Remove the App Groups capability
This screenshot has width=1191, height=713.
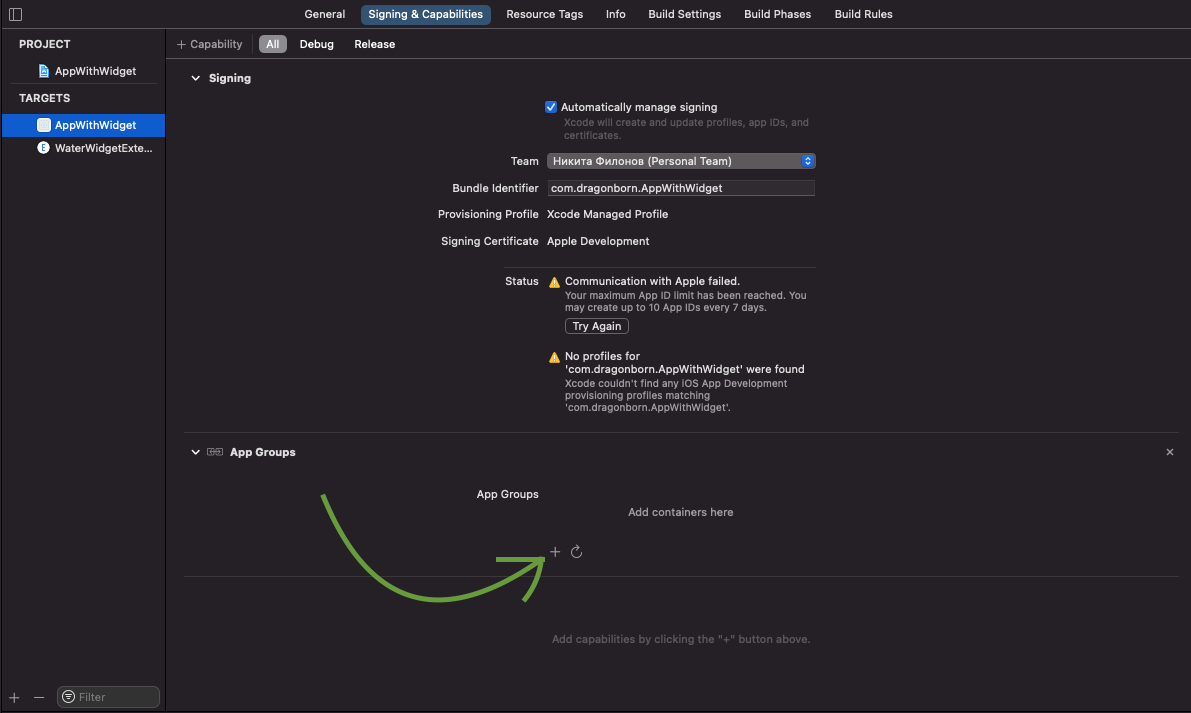[x=1170, y=452]
